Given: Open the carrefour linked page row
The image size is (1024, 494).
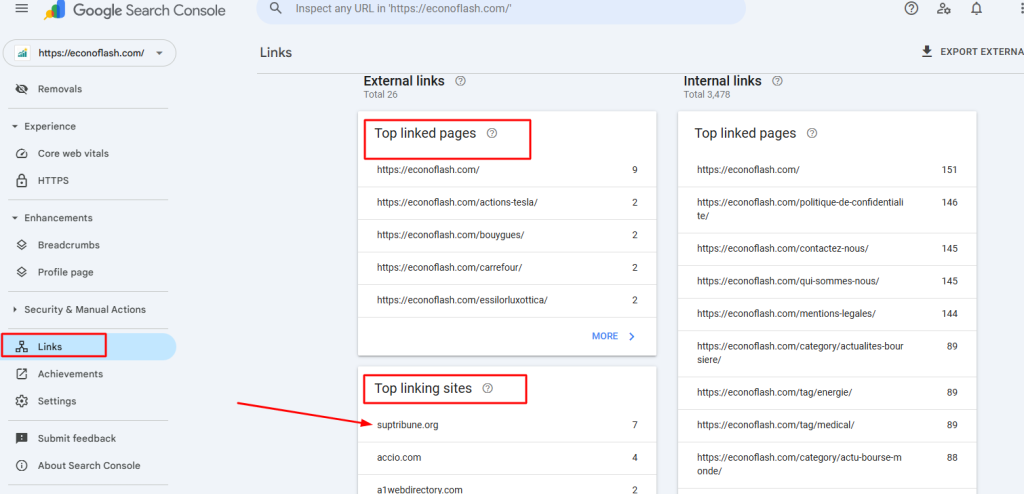Looking at the screenshot, I should tap(507, 268).
